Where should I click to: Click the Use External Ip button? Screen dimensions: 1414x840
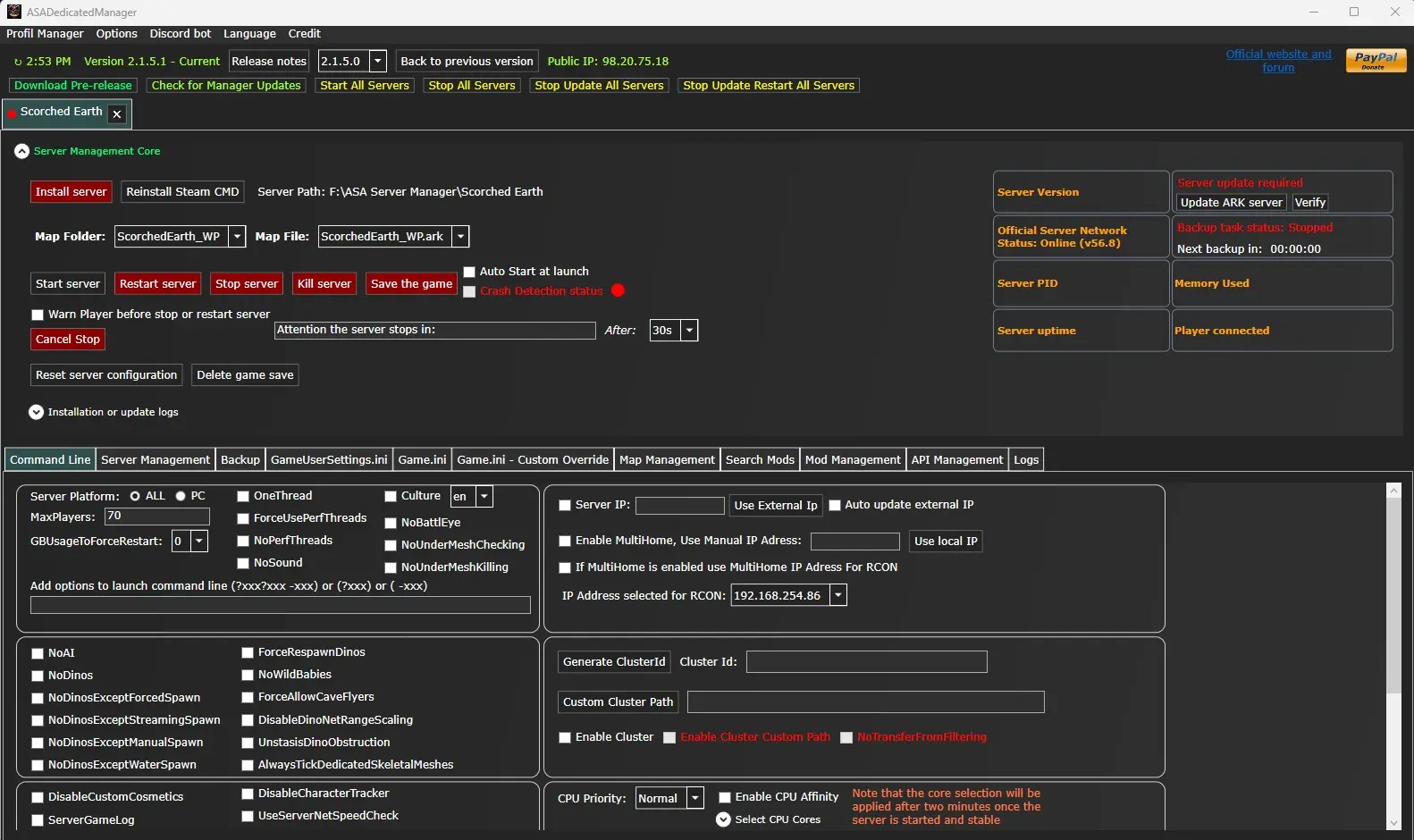(x=776, y=506)
